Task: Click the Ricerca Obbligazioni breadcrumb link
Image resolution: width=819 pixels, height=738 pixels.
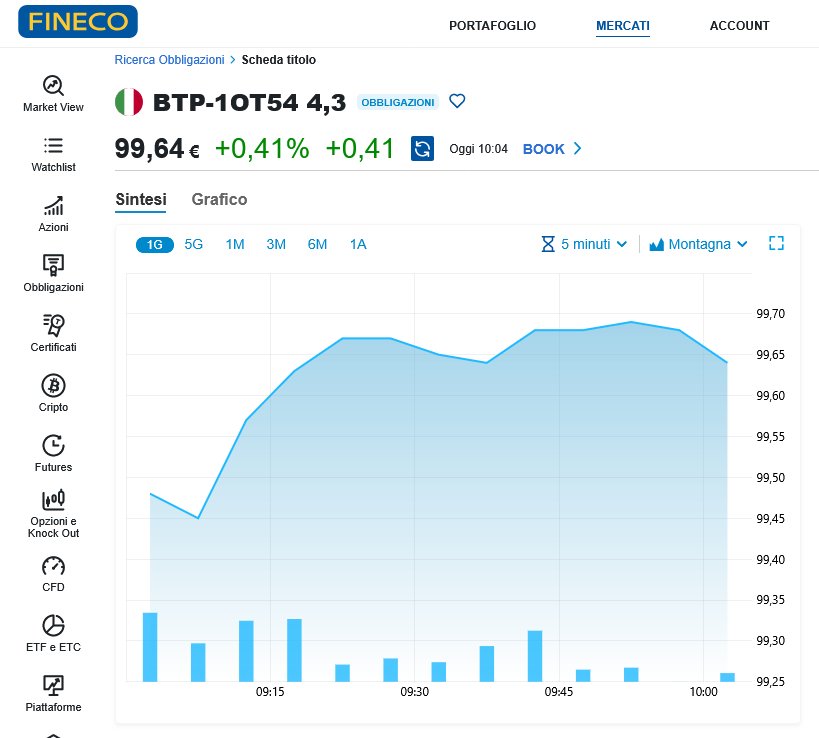Action: tap(169, 60)
